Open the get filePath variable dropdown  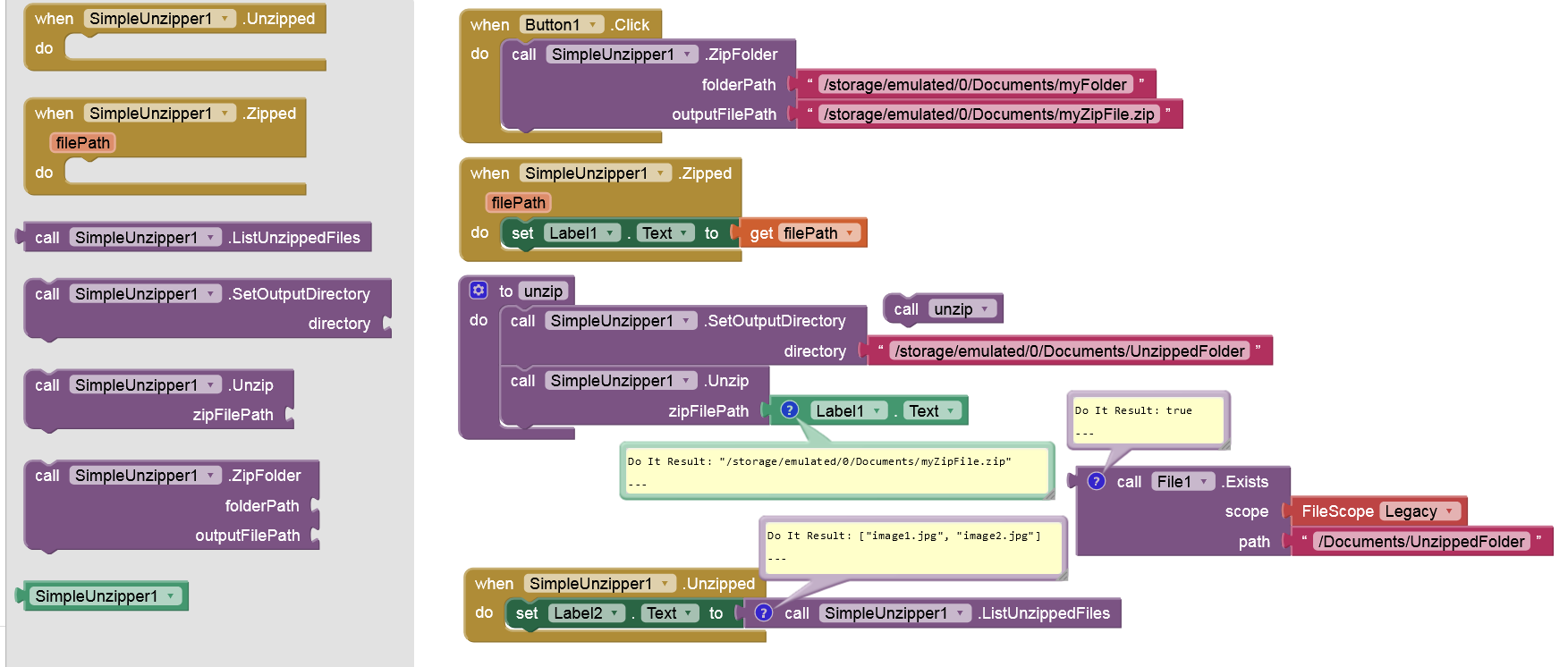[x=818, y=233]
